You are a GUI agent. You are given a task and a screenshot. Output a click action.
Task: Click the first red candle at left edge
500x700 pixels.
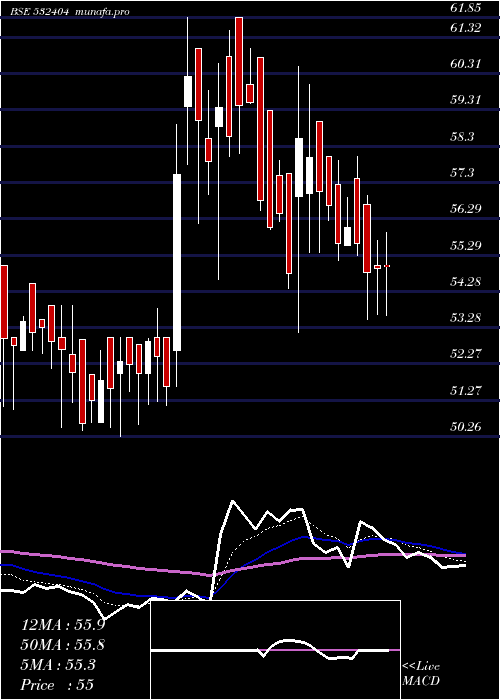point(4,302)
